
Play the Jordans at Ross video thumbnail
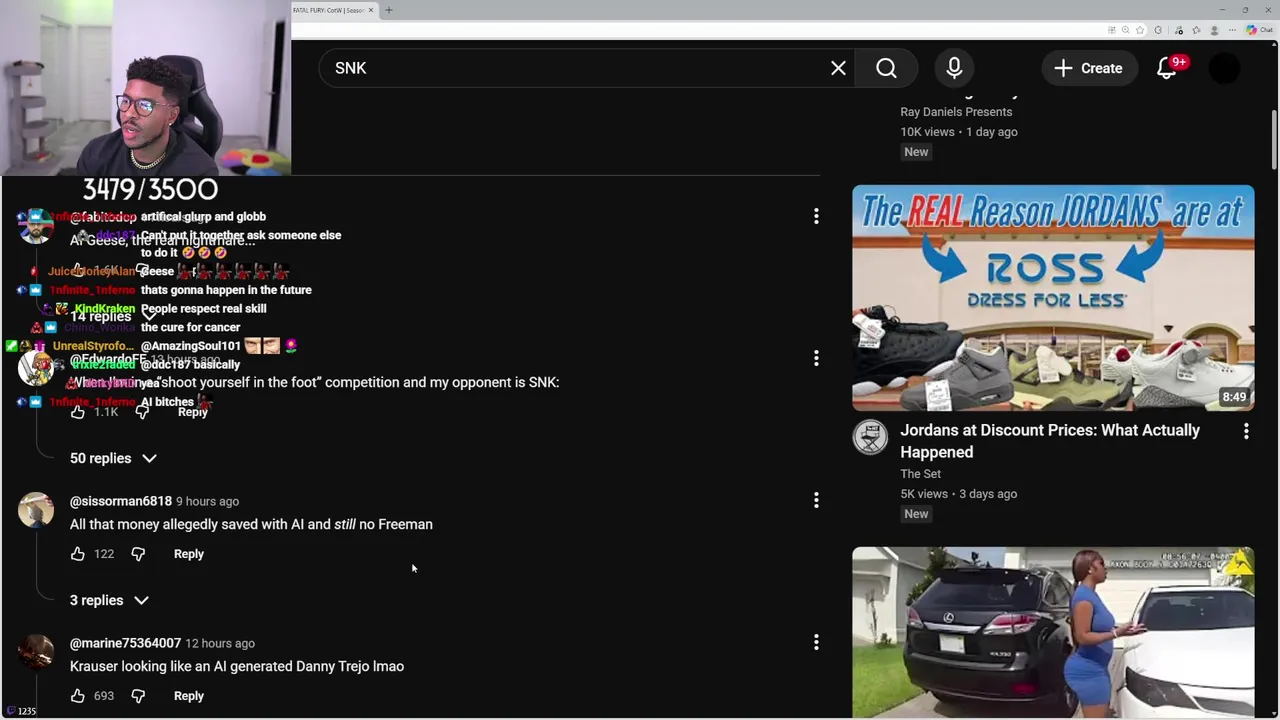pyautogui.click(x=1053, y=298)
